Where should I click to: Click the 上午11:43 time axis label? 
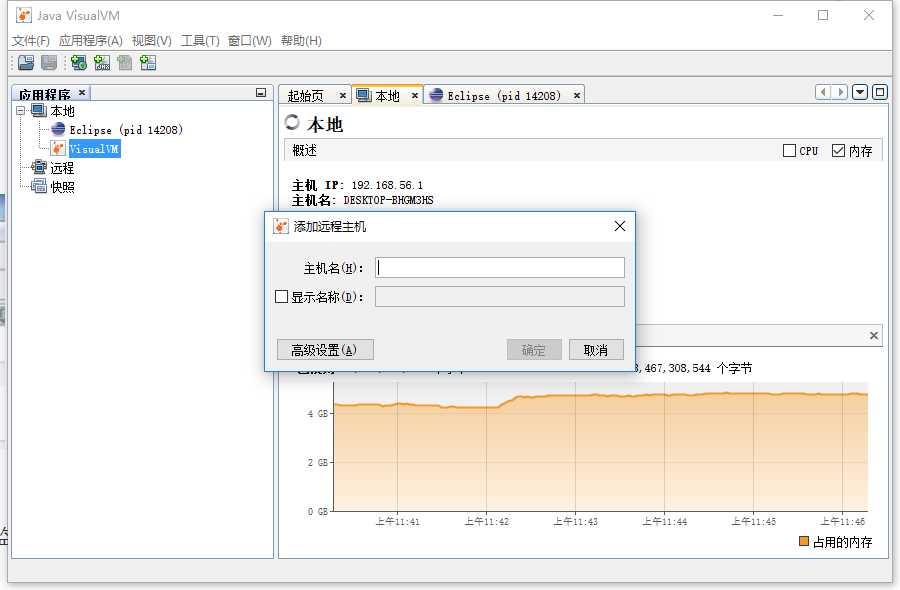(x=576, y=521)
